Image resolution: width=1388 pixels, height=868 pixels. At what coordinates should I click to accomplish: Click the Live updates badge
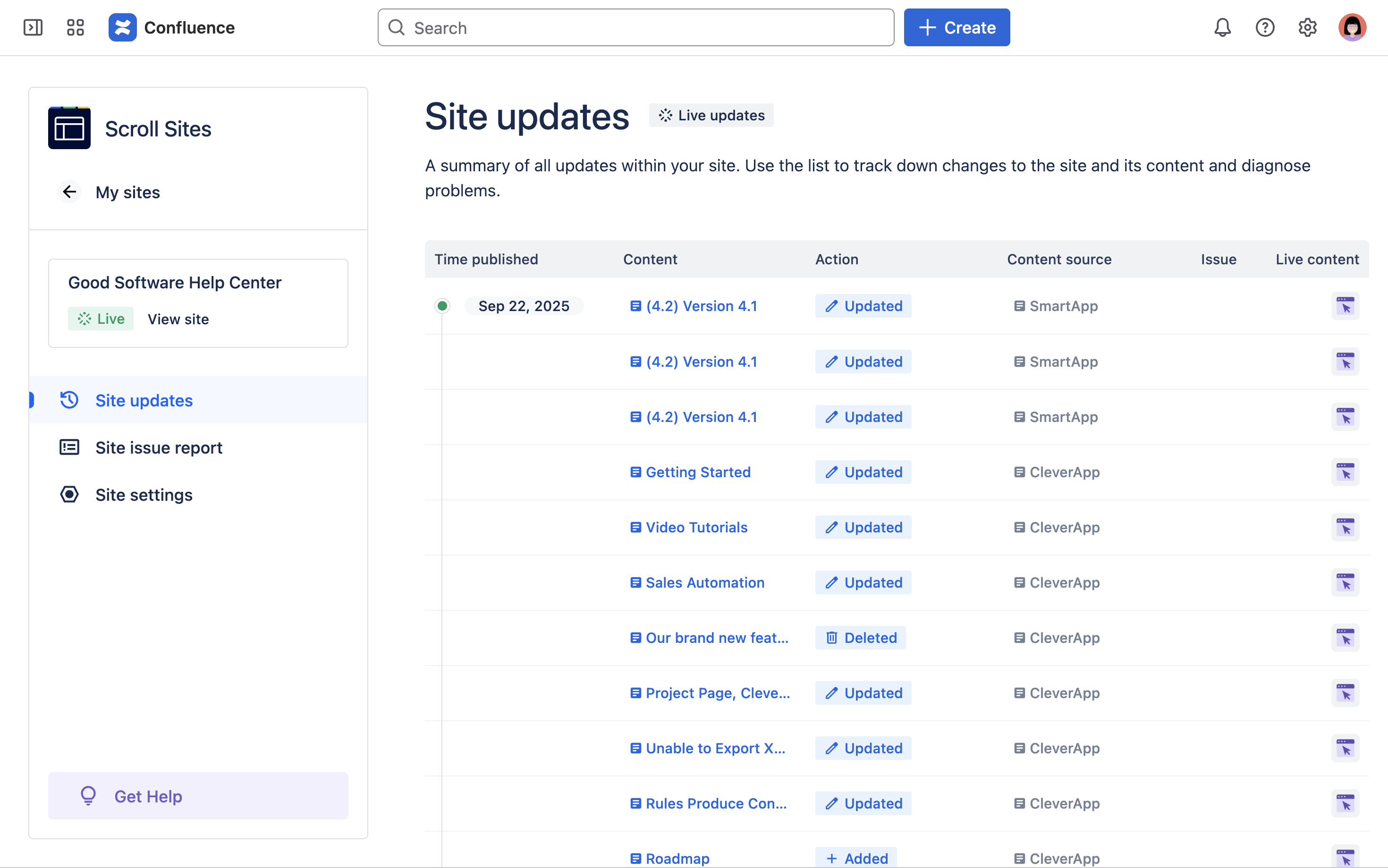click(x=711, y=115)
